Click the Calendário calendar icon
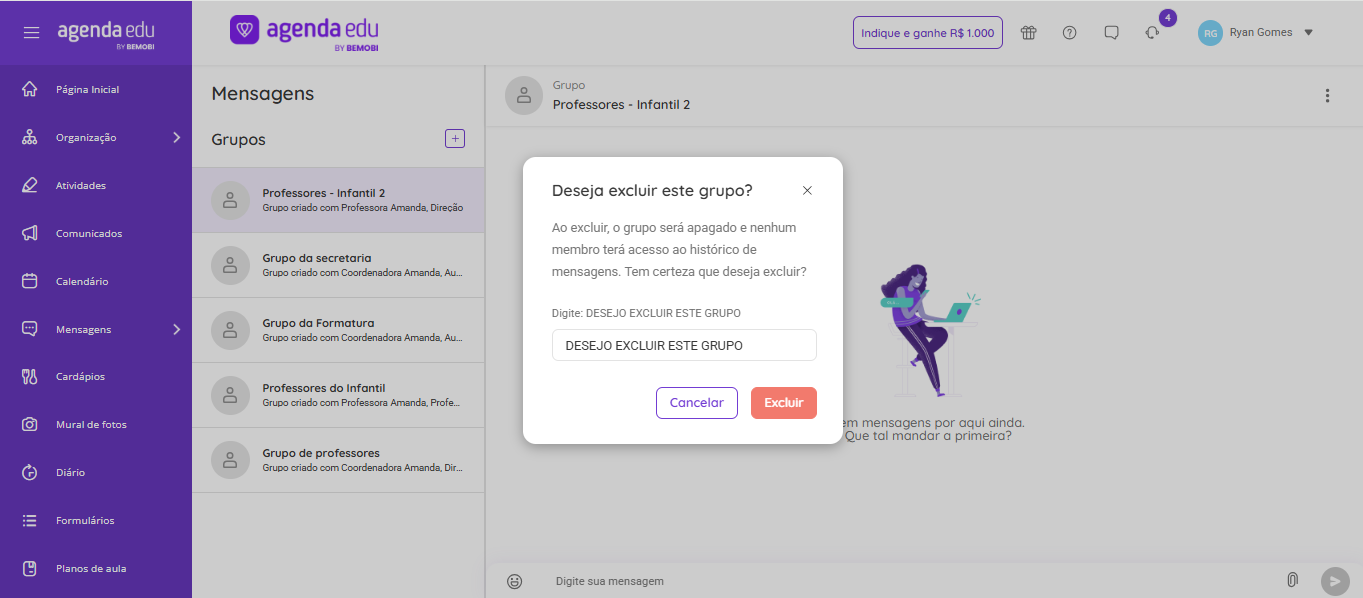 click(29, 281)
